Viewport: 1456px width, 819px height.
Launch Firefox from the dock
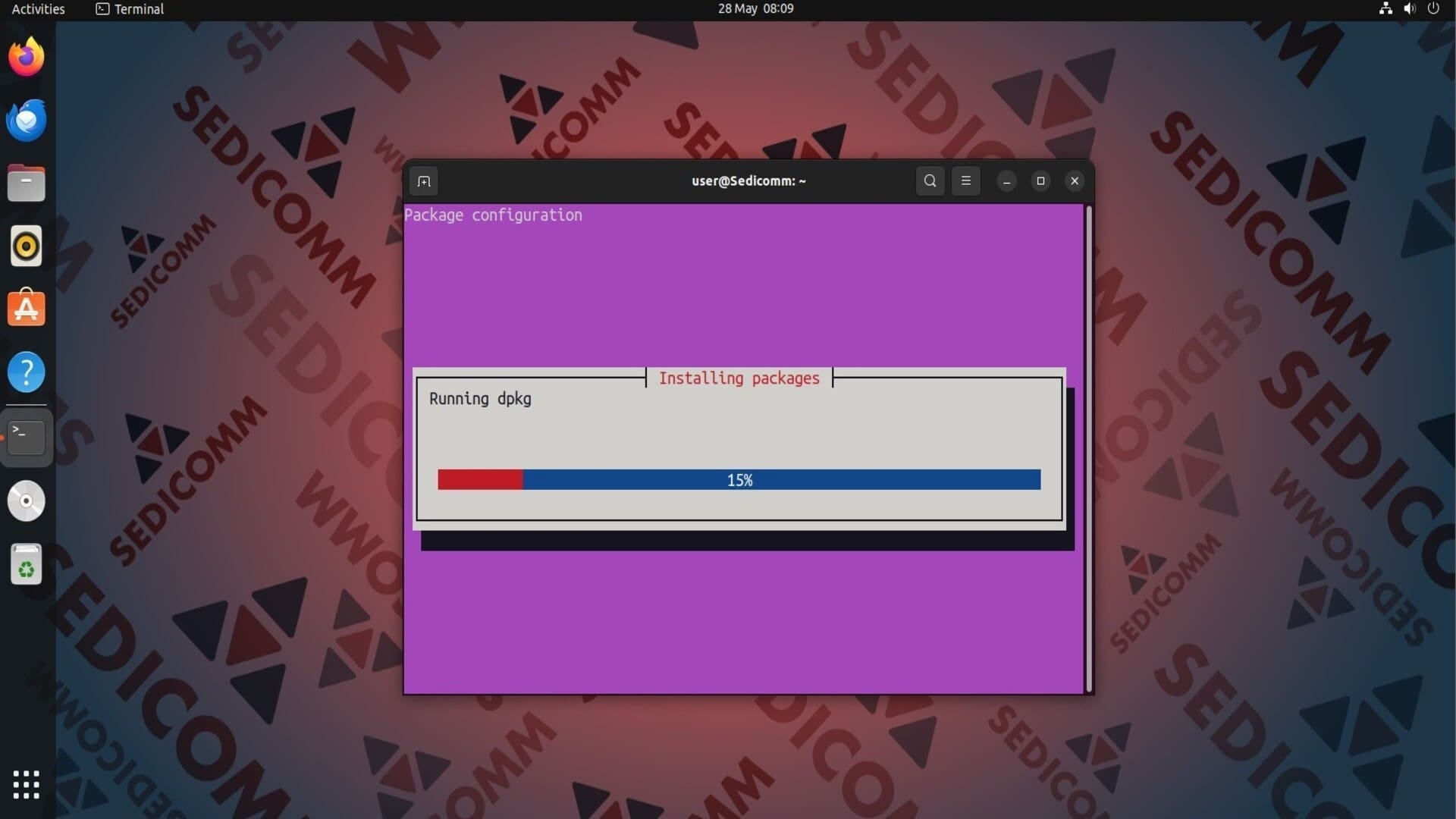click(x=27, y=57)
